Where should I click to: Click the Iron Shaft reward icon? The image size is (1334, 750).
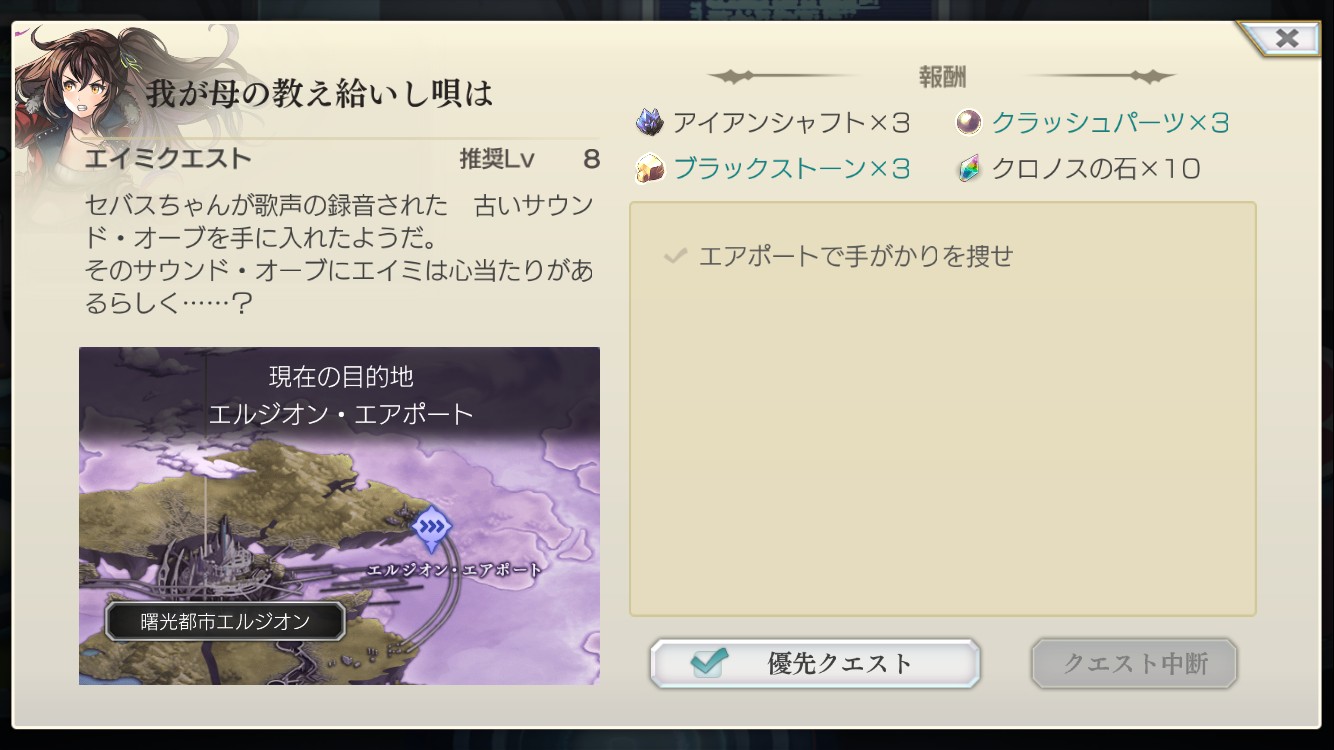(x=650, y=123)
